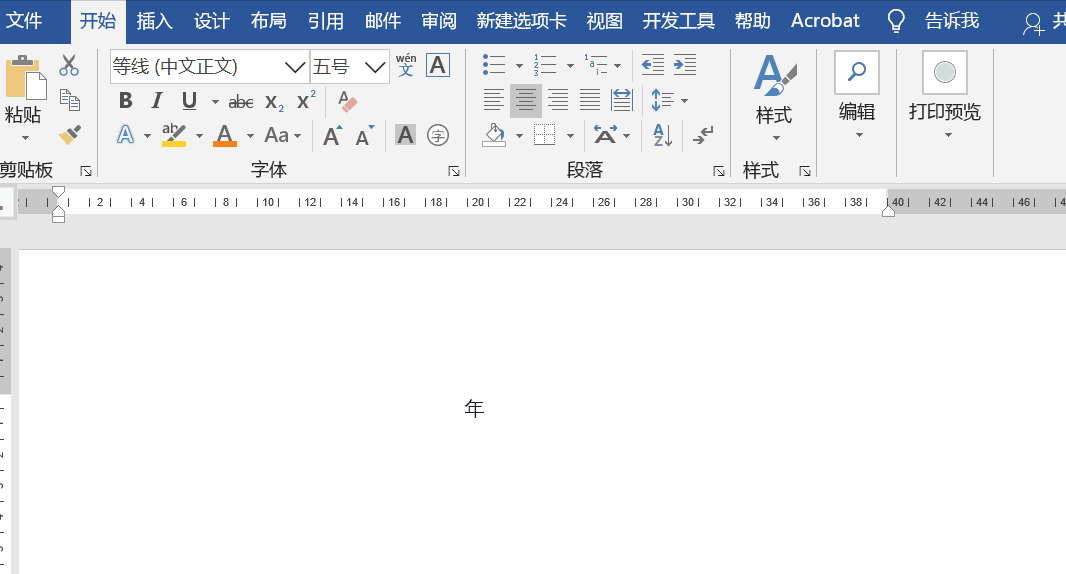Decrease font size button
1066x574 pixels.
[x=365, y=135]
